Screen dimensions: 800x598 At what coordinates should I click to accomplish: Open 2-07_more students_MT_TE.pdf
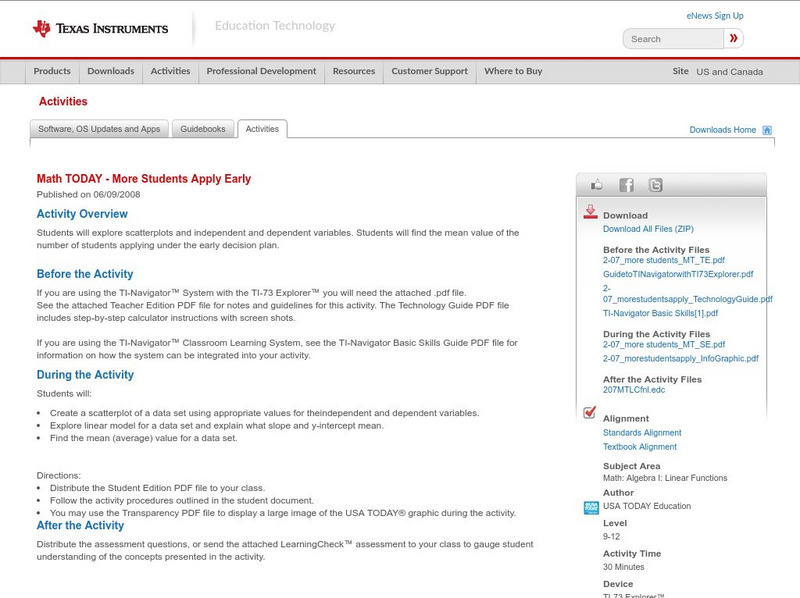[x=664, y=260]
